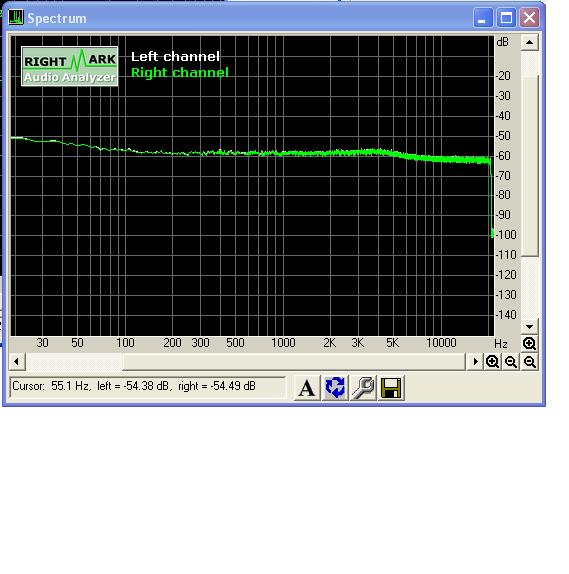Click the RightMark Audio Analyzer logo
Image resolution: width=569 pixels, height=574 pixels.
pos(70,66)
